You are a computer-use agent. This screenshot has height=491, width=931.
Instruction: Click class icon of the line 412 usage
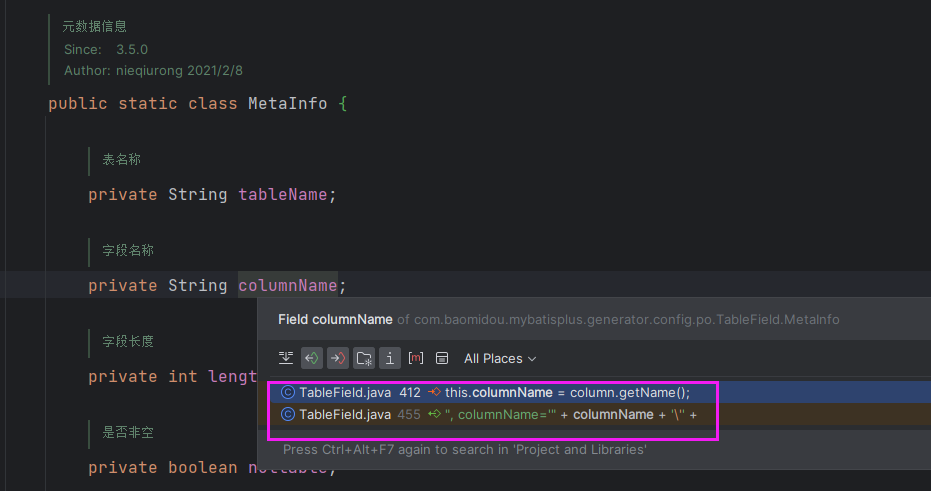click(288, 392)
